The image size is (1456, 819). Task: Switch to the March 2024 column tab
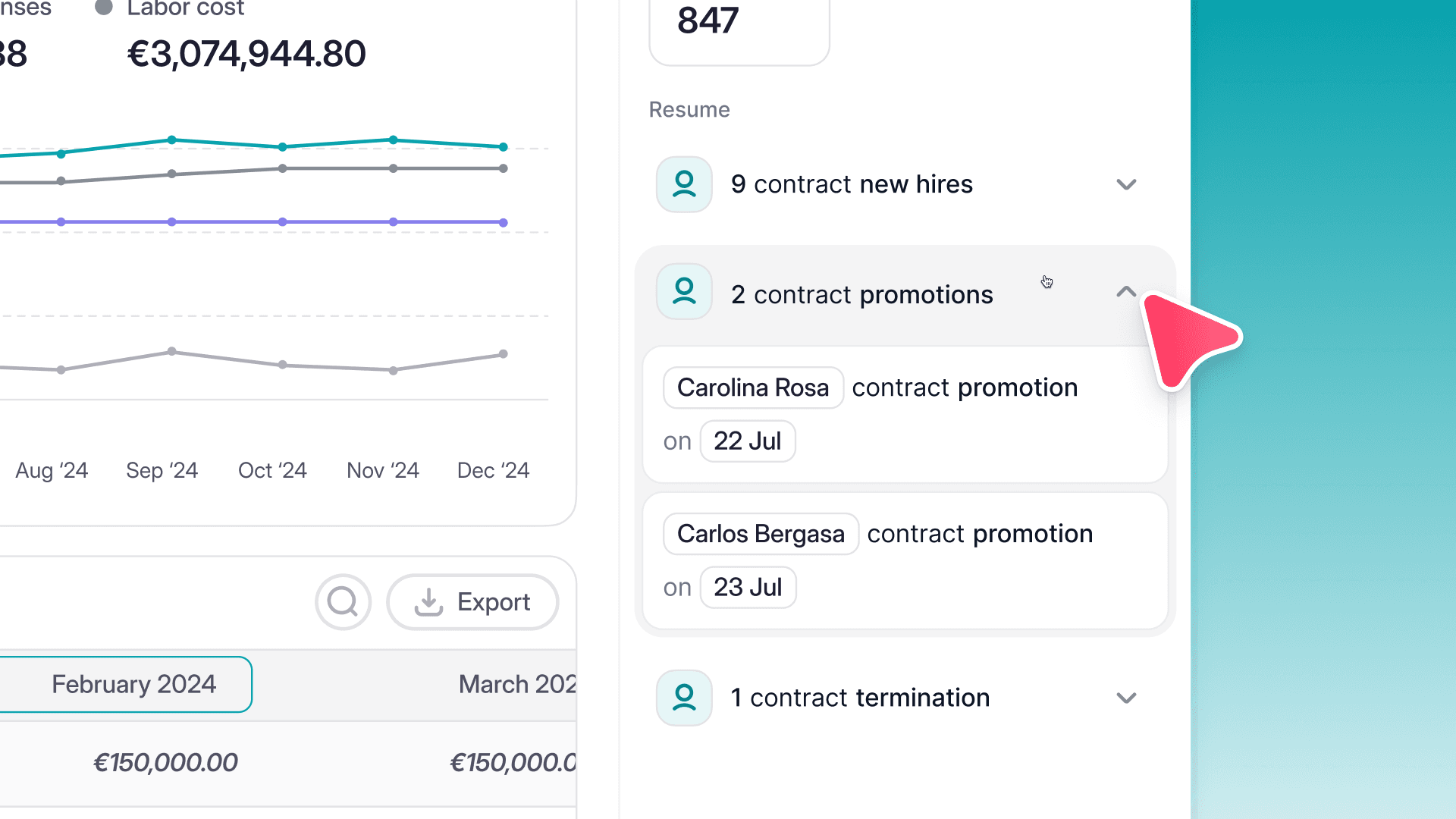tap(518, 684)
